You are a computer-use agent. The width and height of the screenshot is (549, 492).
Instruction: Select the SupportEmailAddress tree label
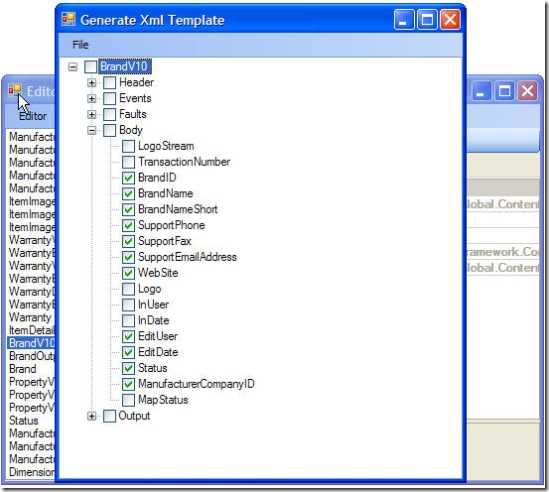[x=187, y=257]
